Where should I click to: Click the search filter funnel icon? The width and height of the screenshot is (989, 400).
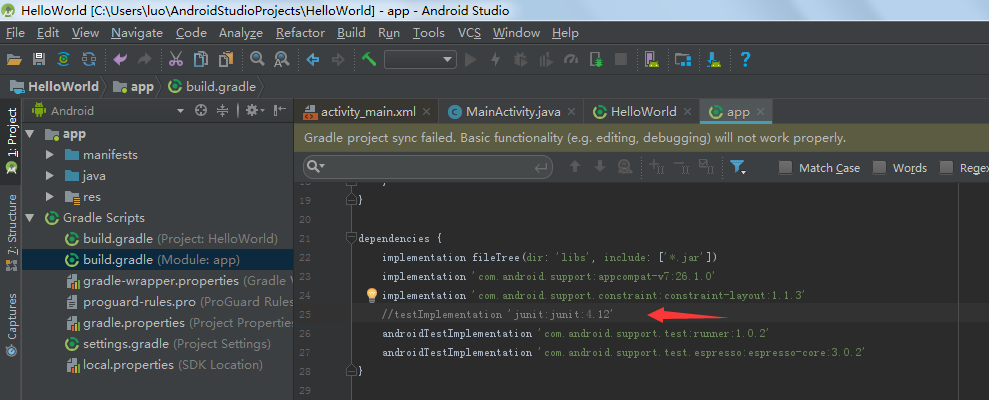tap(737, 167)
